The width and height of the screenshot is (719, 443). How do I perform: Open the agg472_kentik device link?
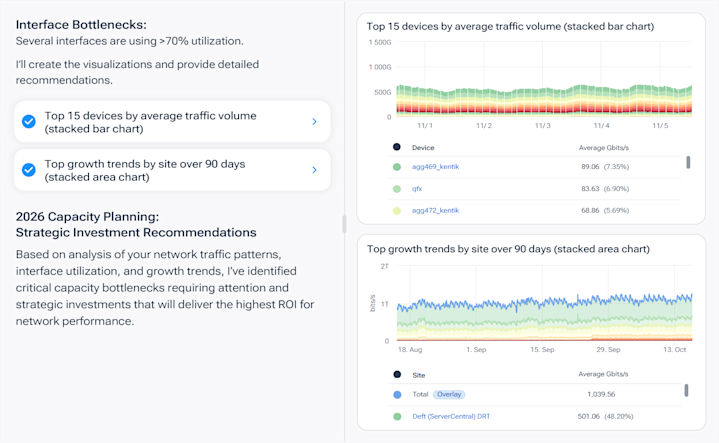pyautogui.click(x=435, y=210)
